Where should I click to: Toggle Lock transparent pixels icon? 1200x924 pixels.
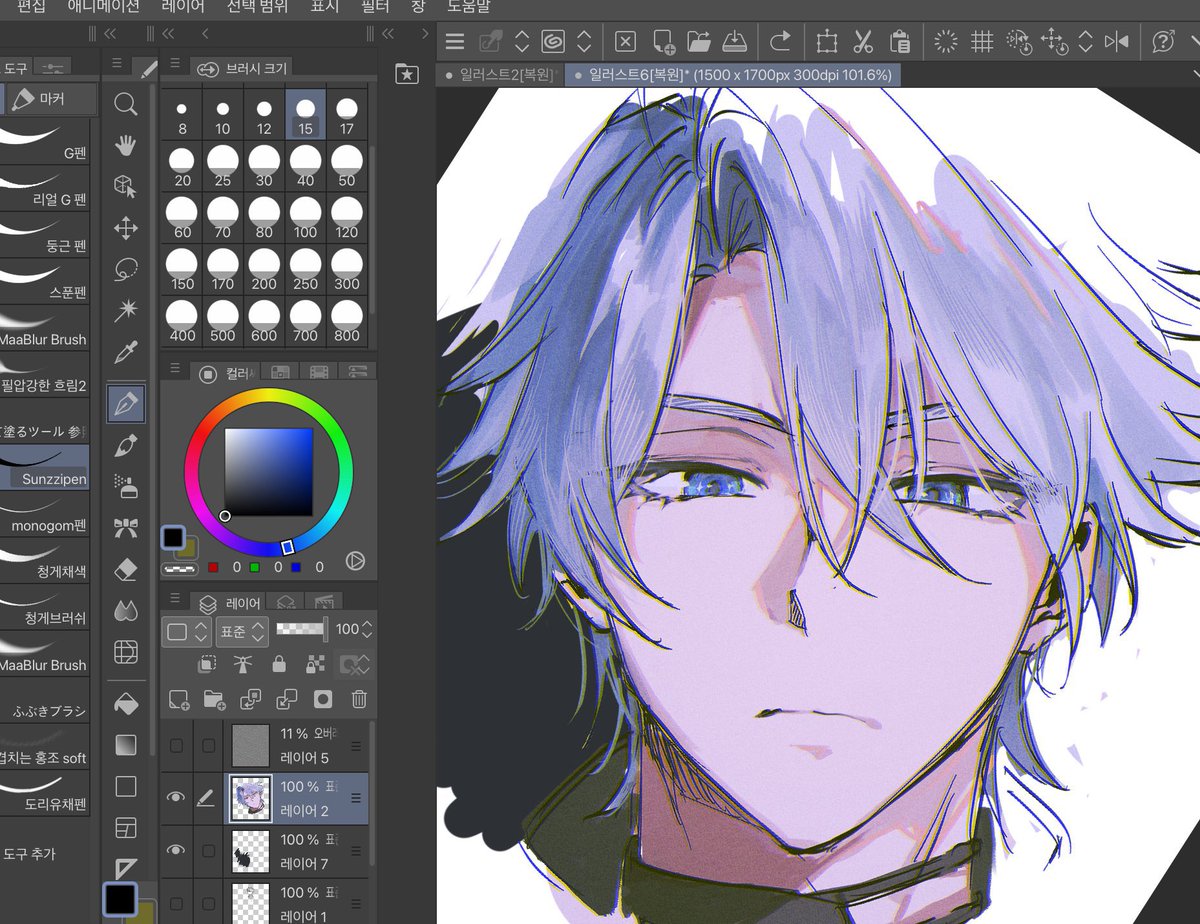[316, 664]
